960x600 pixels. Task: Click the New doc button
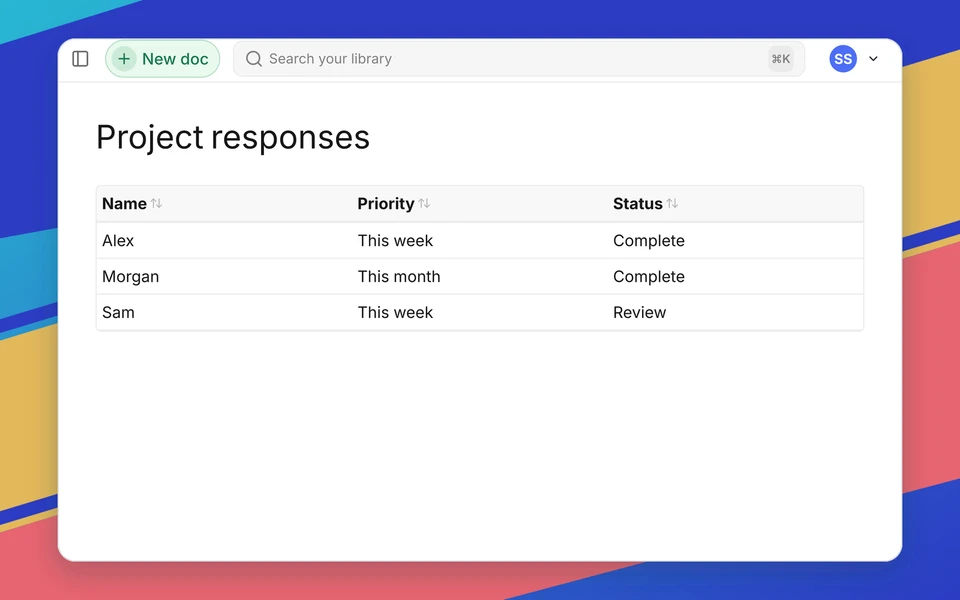[162, 59]
